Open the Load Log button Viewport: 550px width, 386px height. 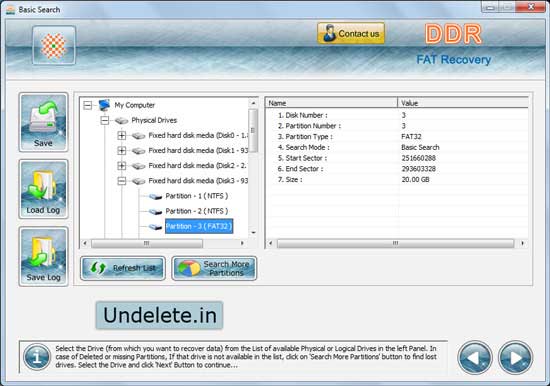click(43, 189)
